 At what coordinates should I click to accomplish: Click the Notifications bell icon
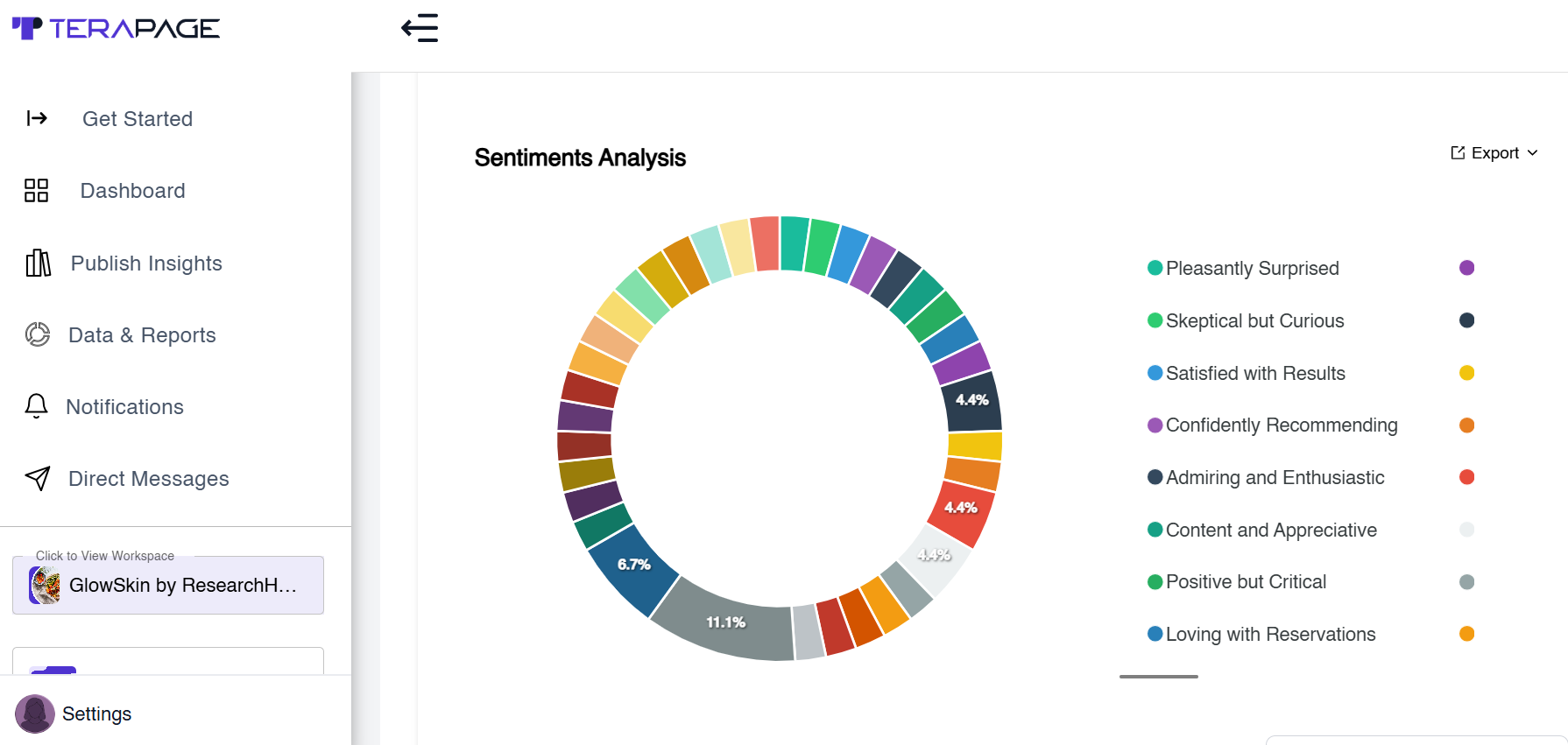point(36,406)
